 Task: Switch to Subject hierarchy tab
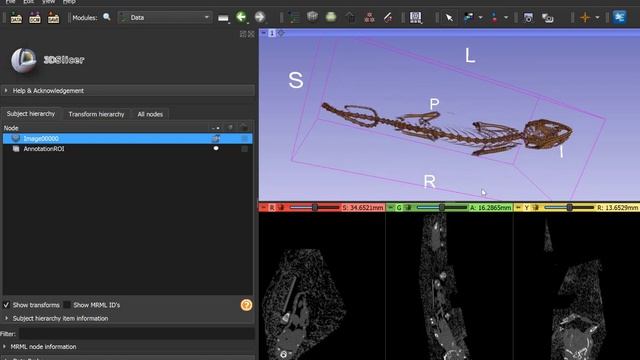[x=31, y=114]
